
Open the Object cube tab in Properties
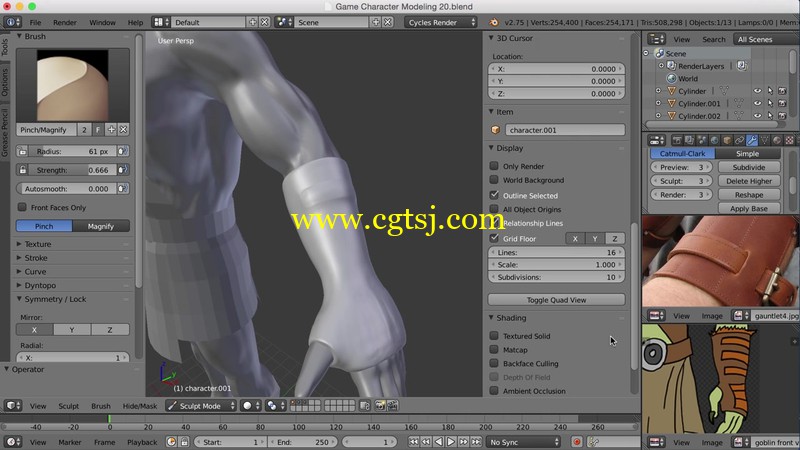click(727, 140)
